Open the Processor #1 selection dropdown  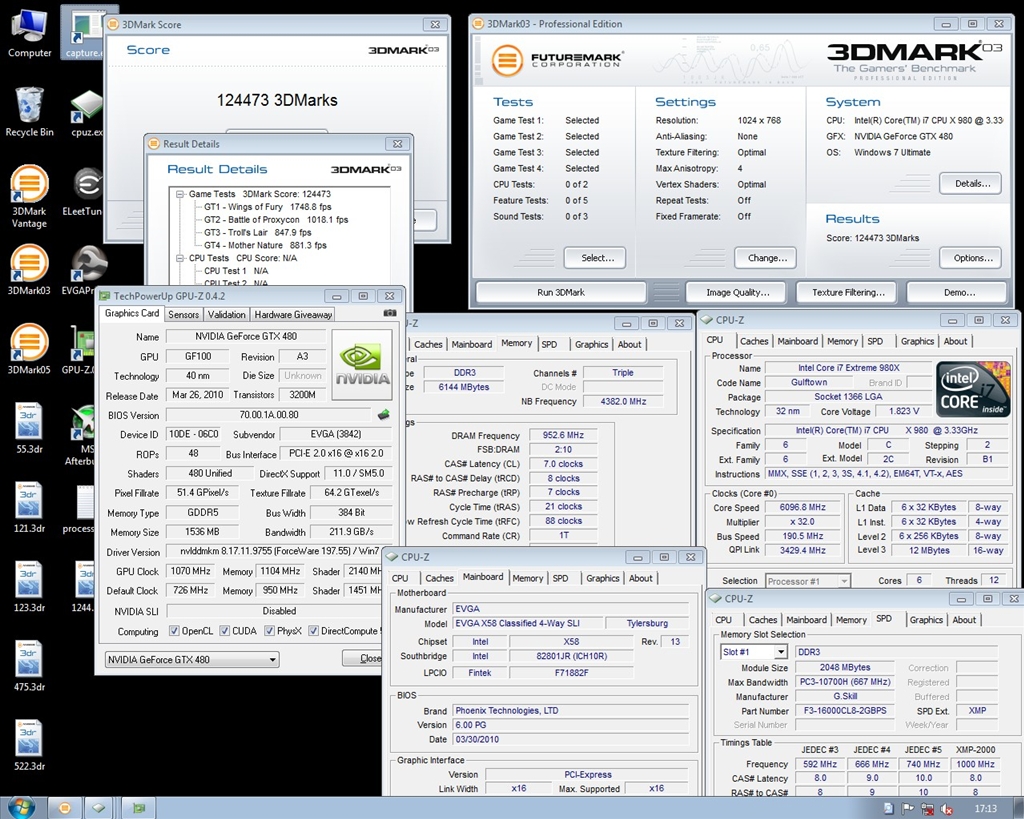(x=808, y=581)
